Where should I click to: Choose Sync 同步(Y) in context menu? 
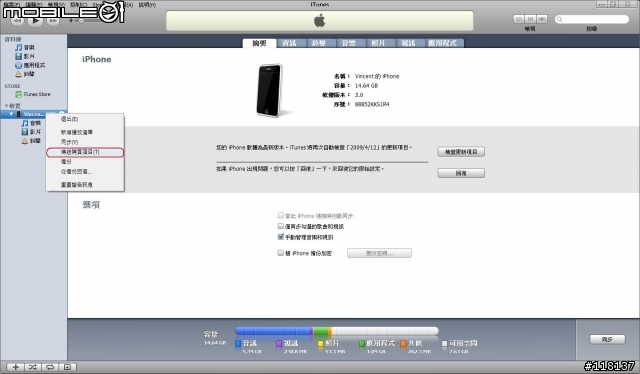tap(85, 142)
